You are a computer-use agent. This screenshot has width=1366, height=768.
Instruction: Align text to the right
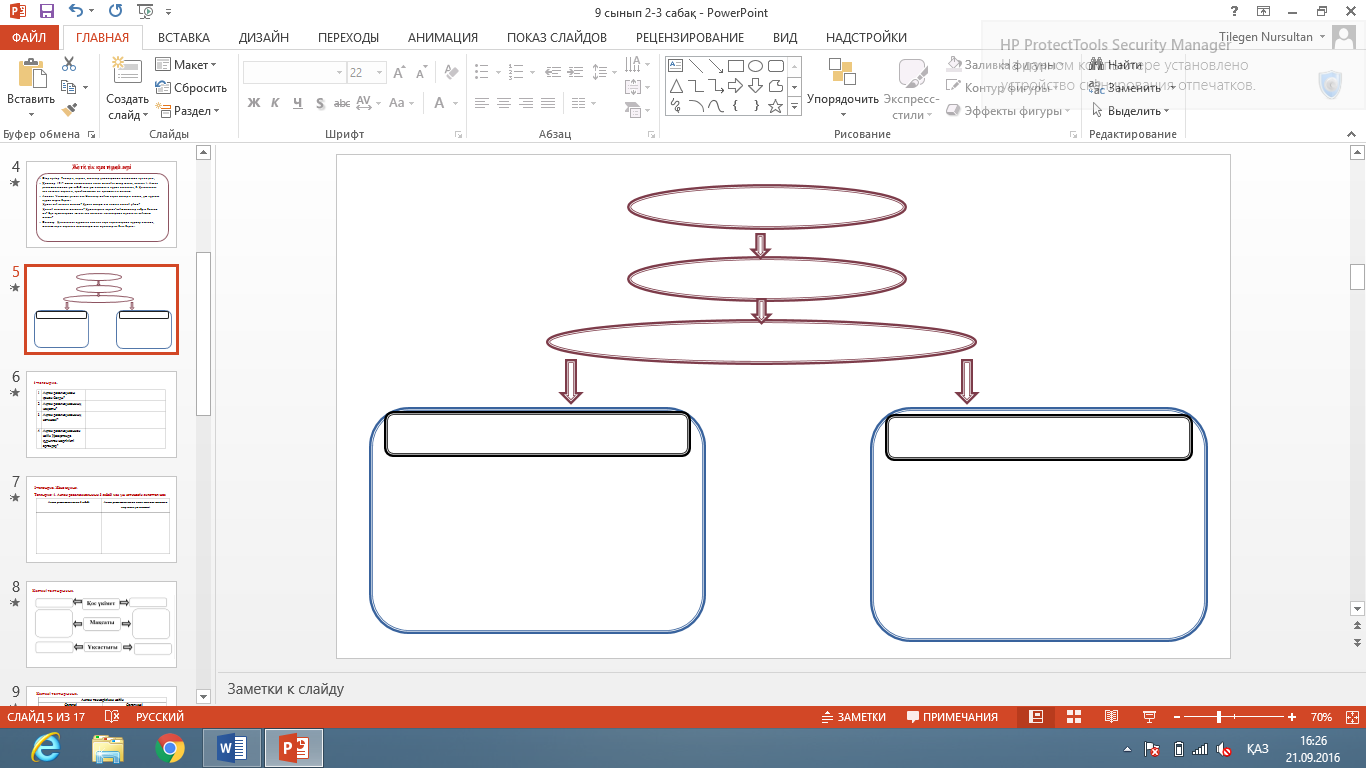tap(527, 103)
